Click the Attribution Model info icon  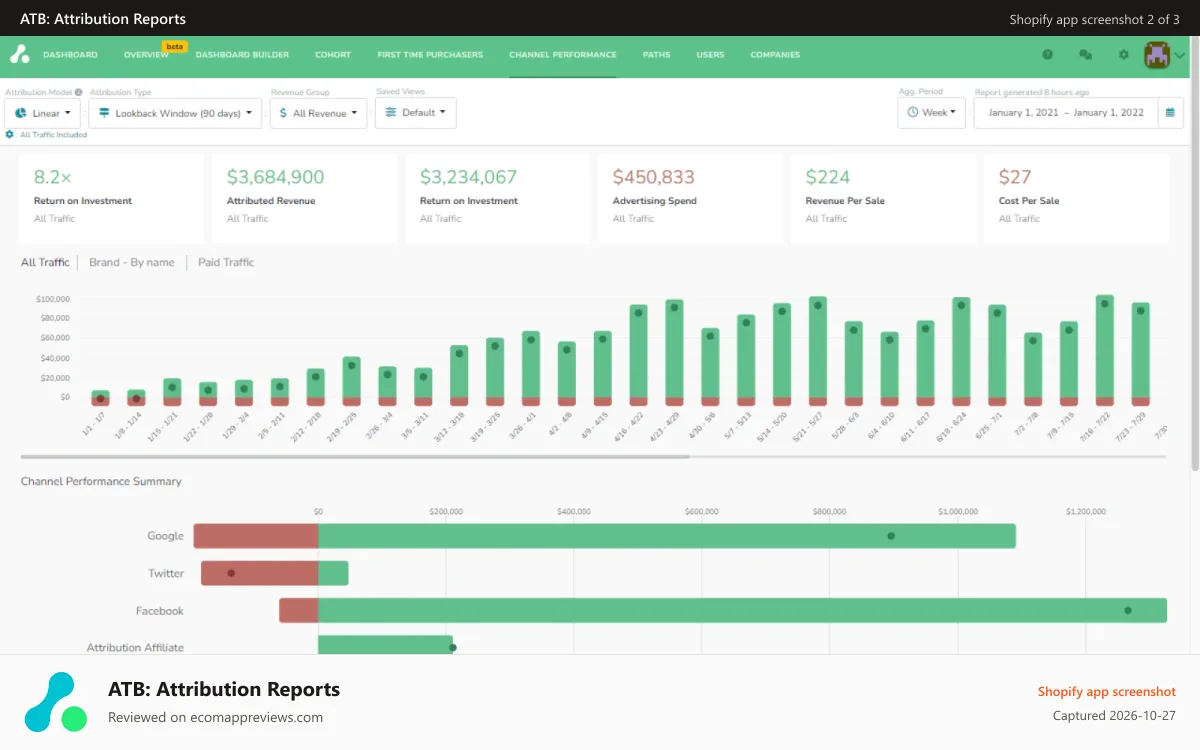(x=79, y=92)
